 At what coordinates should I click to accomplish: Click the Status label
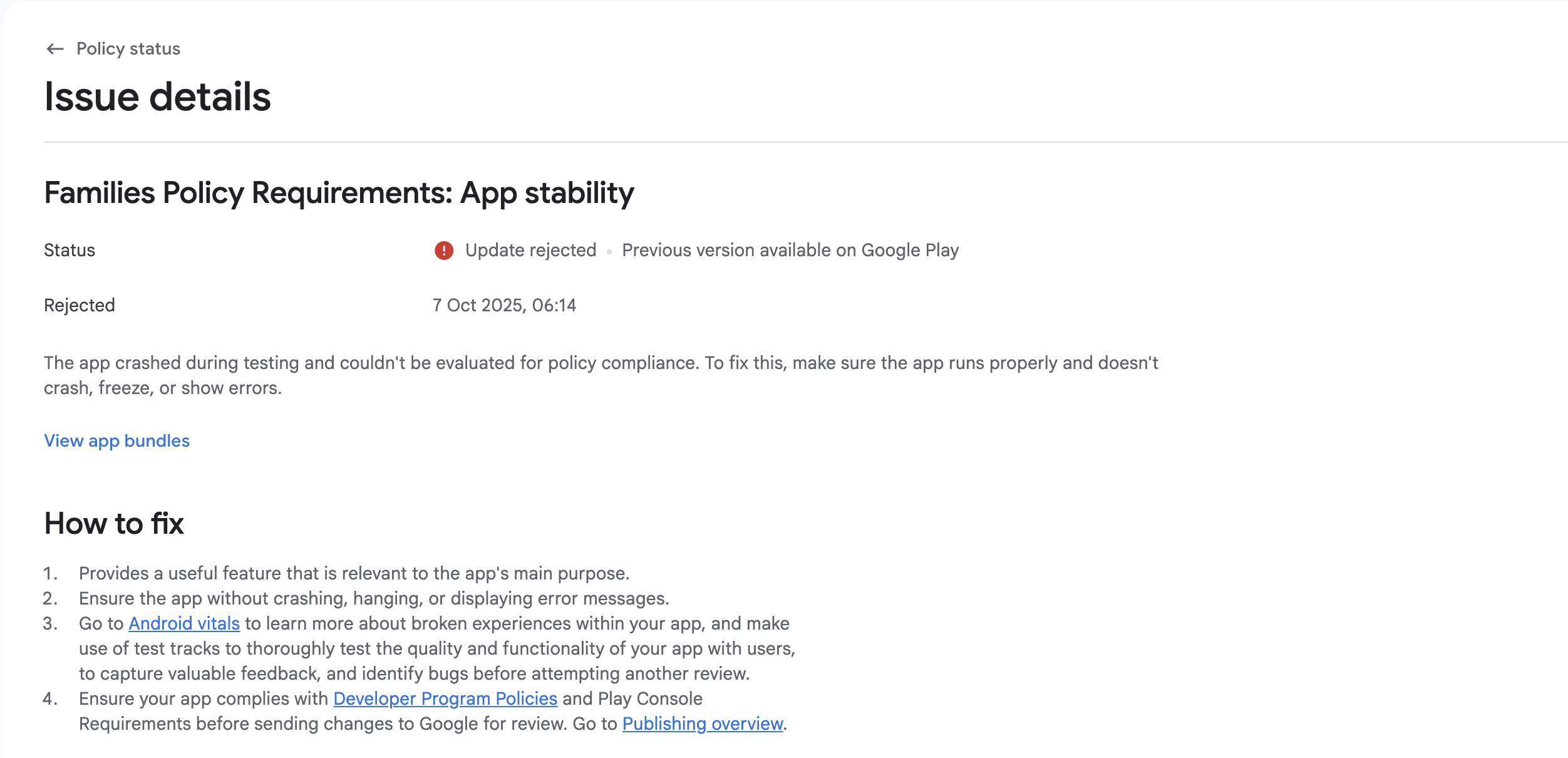pos(70,251)
